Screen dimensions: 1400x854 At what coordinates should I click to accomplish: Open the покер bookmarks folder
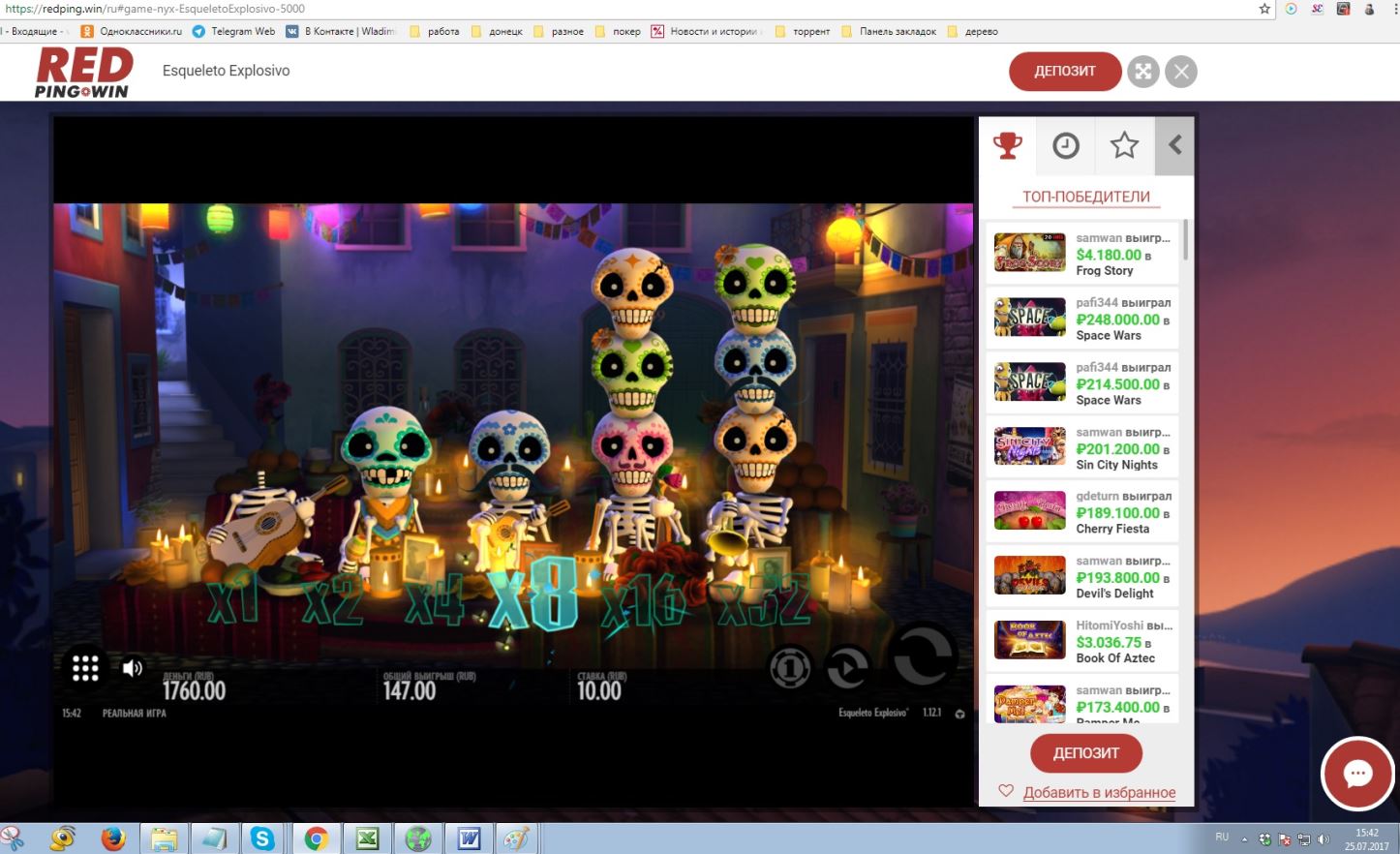click(x=618, y=31)
